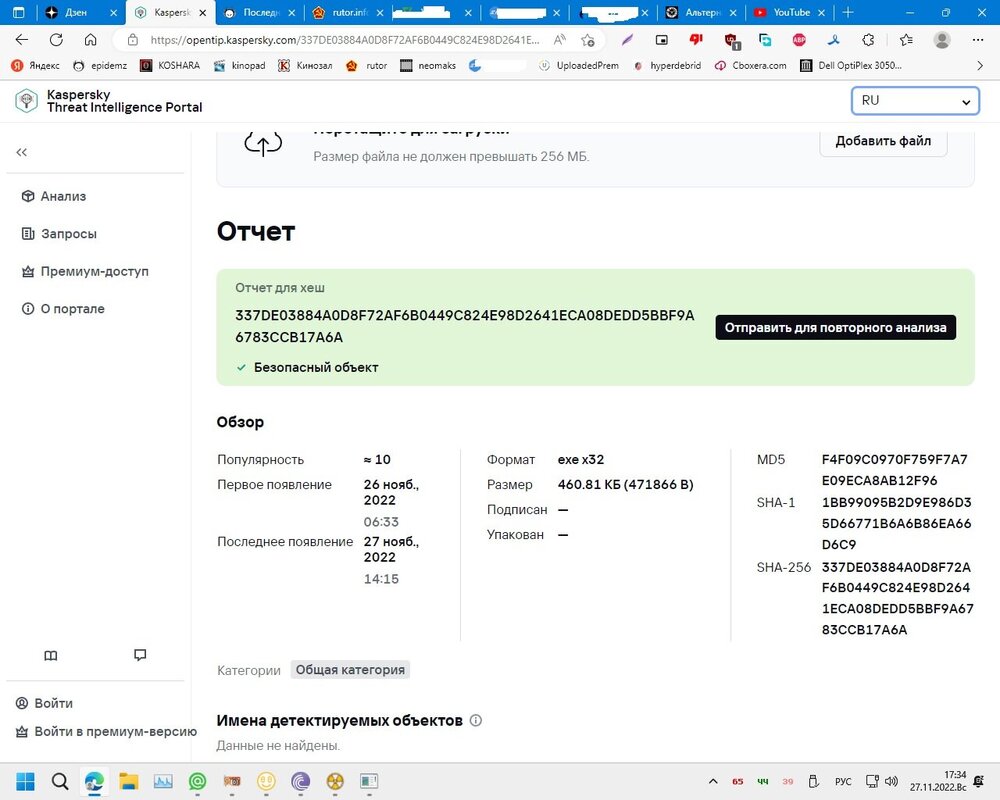Click the browser address bar URL

[340, 40]
